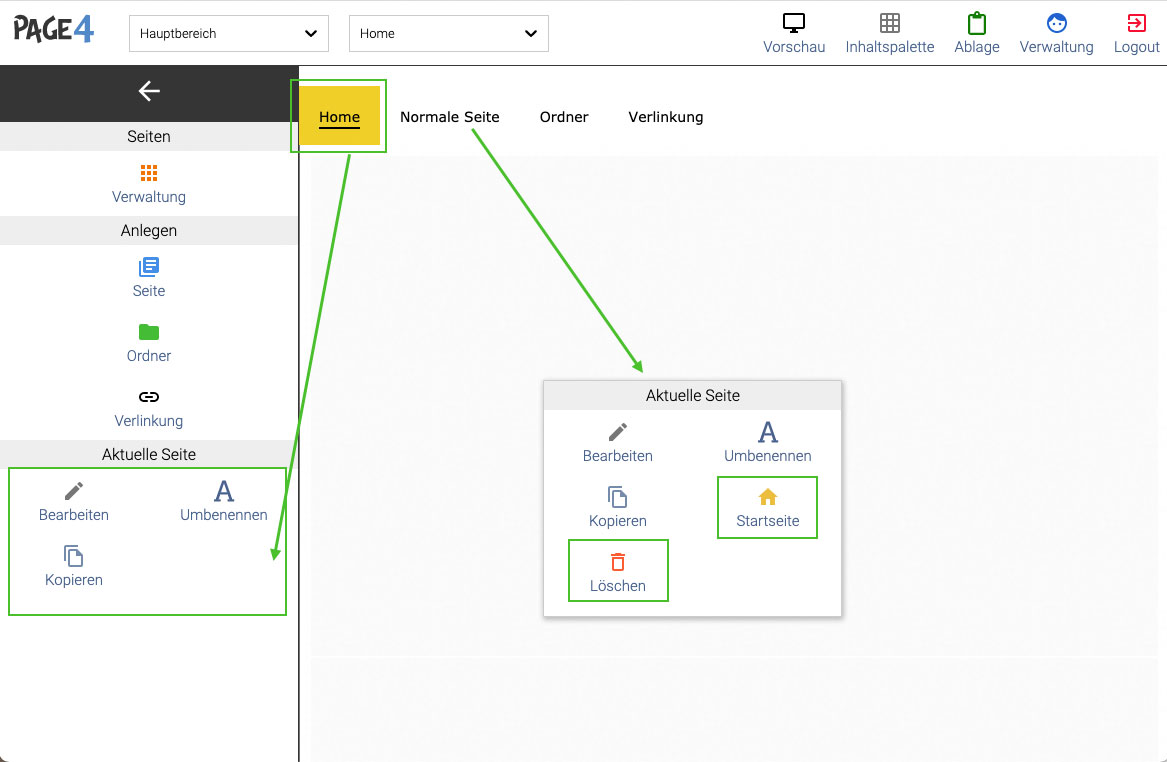Click the Logout label
This screenshot has width=1167, height=762.
1136,47
